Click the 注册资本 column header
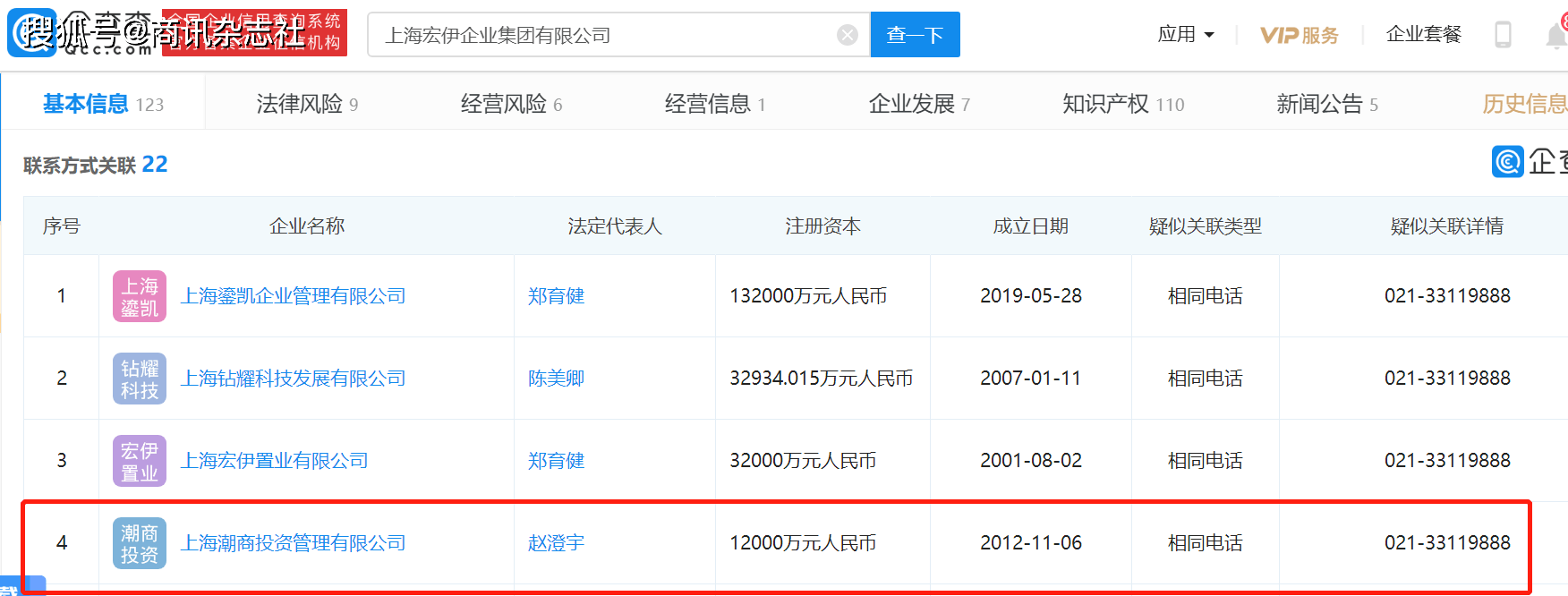Image resolution: width=1568 pixels, height=596 pixels. point(822,226)
